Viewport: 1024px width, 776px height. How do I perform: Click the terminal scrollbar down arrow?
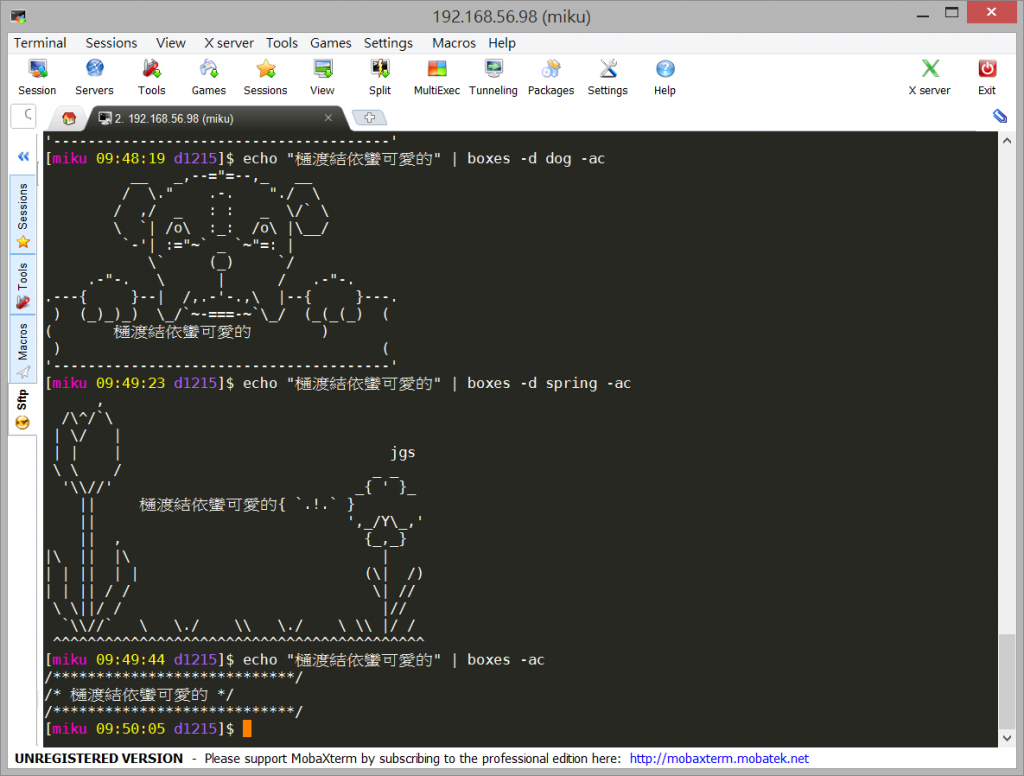pos(1007,738)
